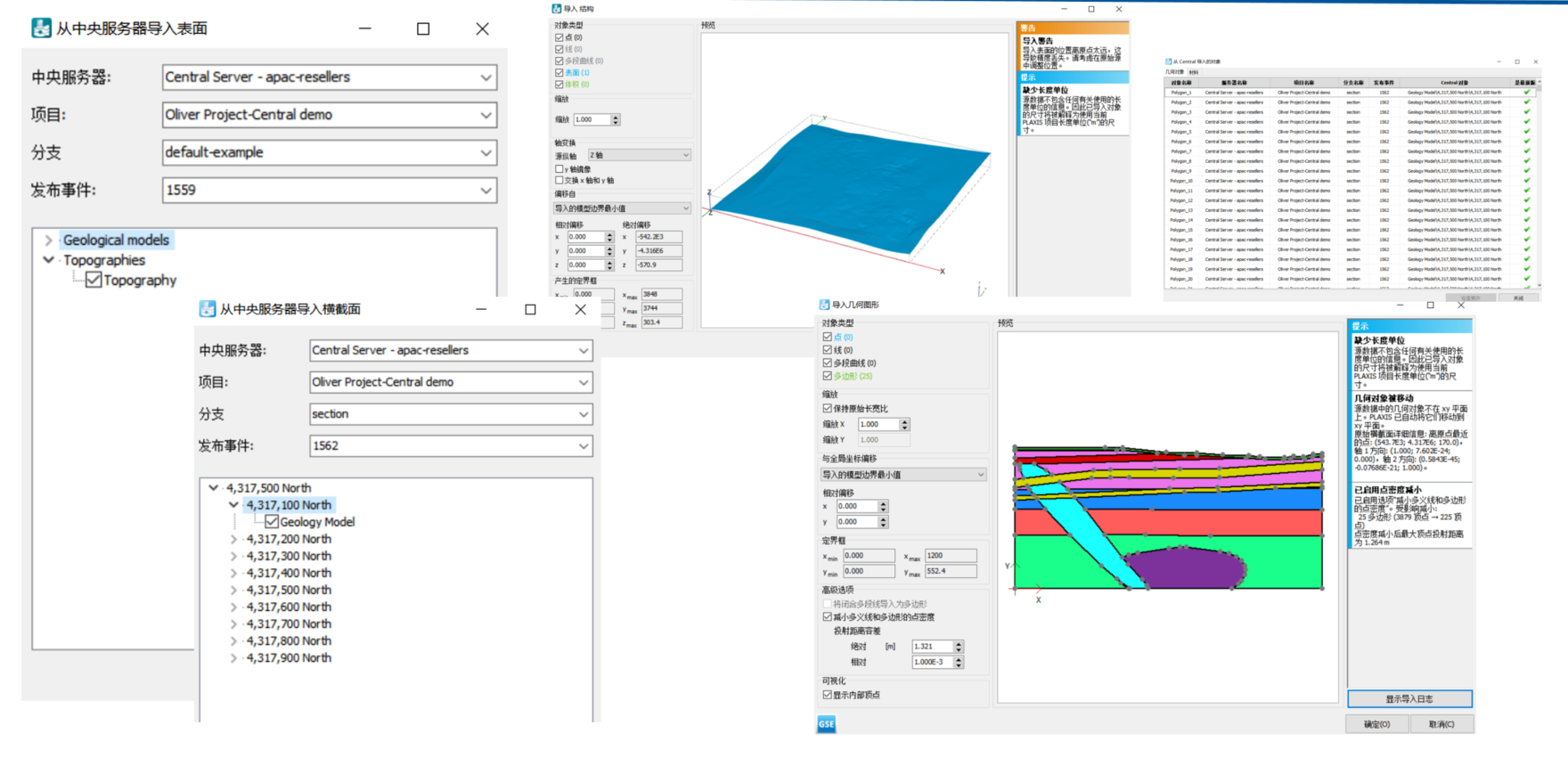
Task: Open the 分支 dropdown showing default-example
Action: (486, 152)
